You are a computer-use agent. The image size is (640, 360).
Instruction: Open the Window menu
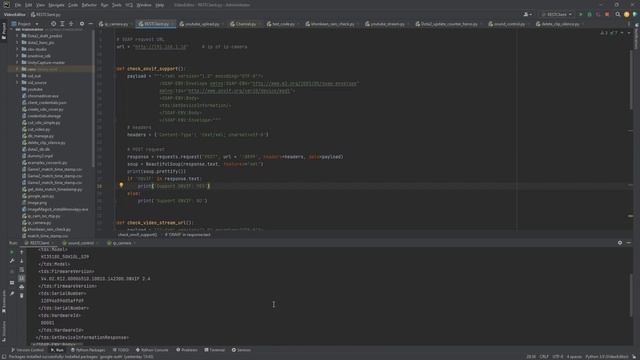click(x=144, y=5)
